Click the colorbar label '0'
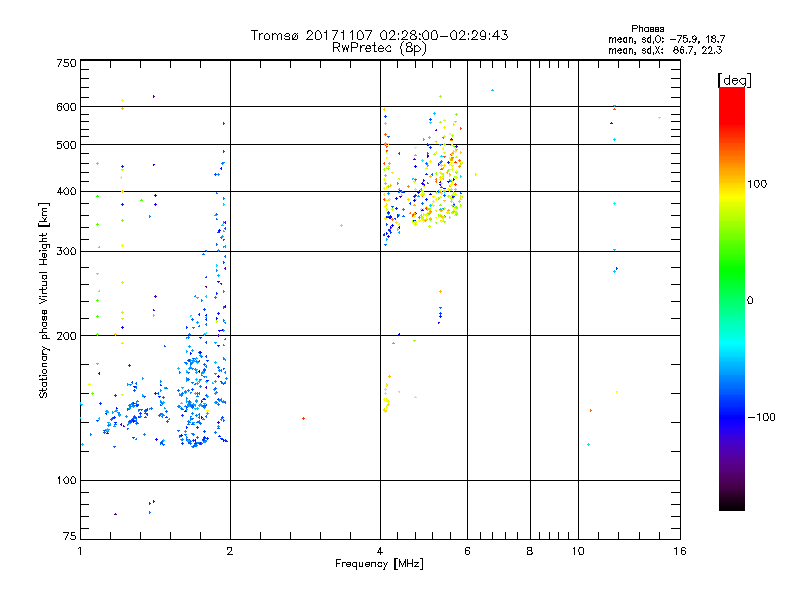Screen dimensions: 800x600 click(x=750, y=300)
